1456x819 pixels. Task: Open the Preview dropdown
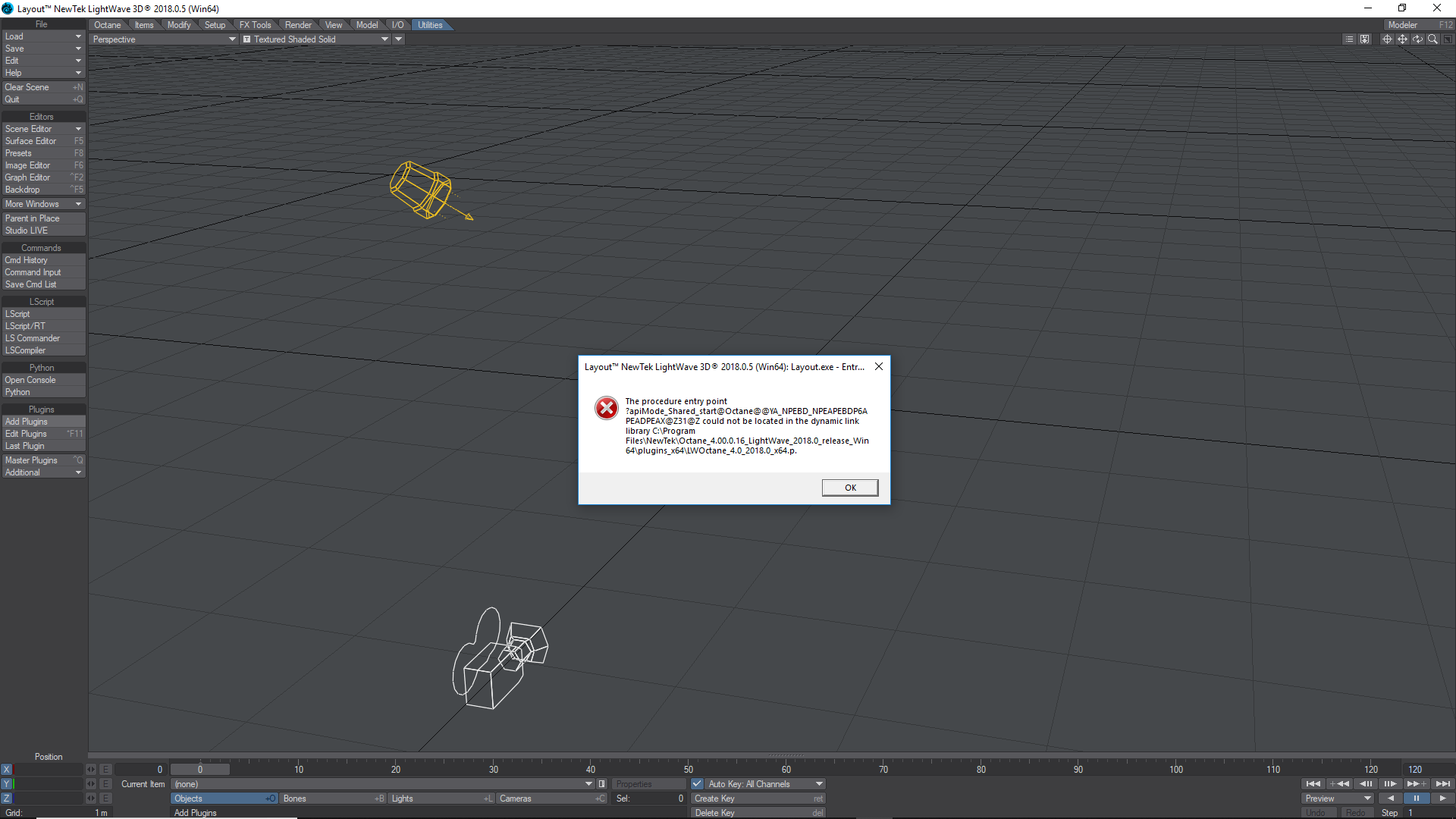tap(1338, 799)
